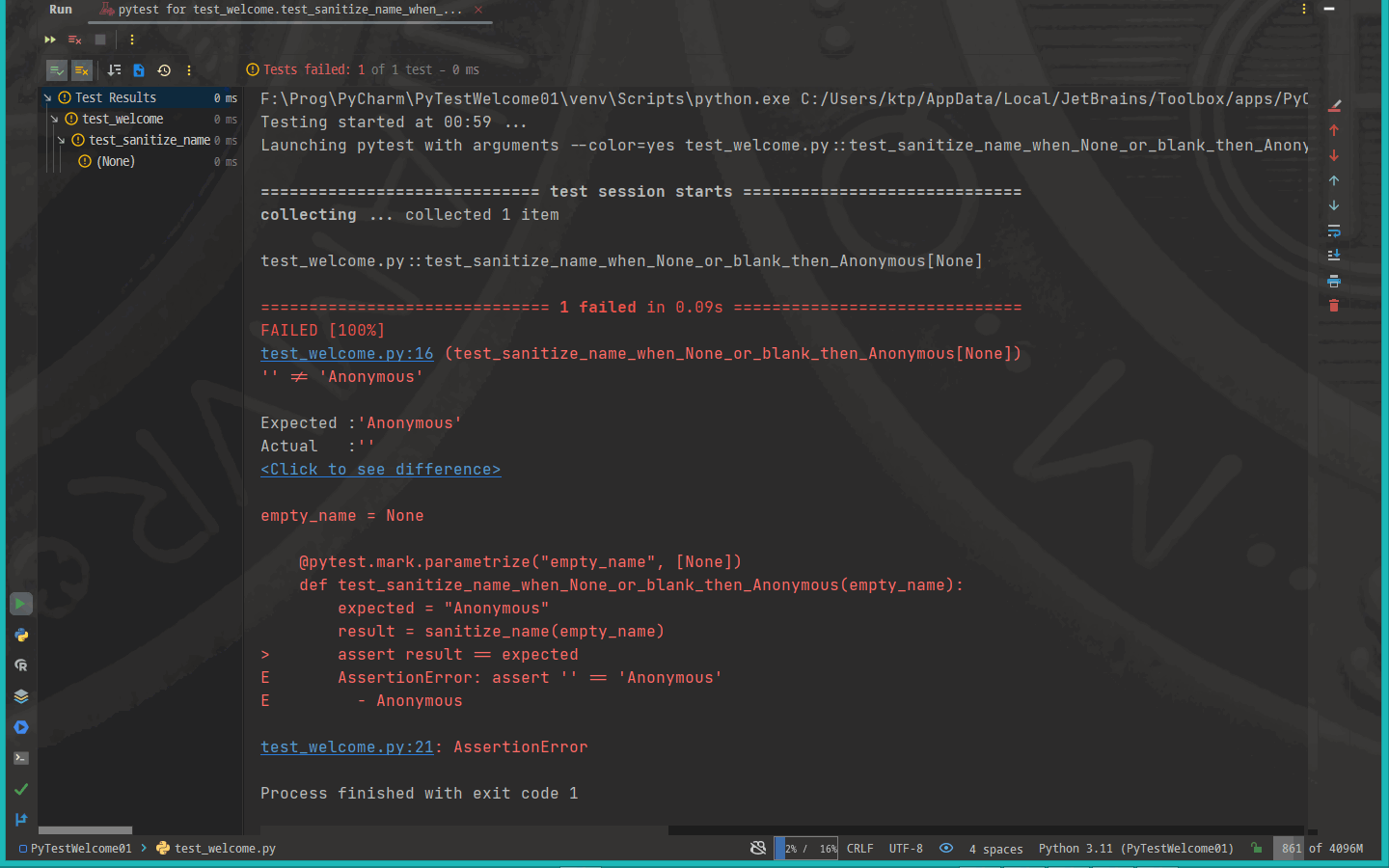Toggle Show Ignored tests filter
The height and width of the screenshot is (868, 1389).
82,70
